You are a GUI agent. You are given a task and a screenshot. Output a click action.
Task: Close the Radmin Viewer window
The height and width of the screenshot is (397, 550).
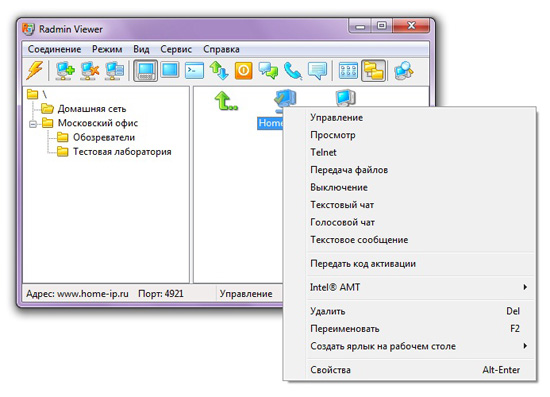click(411, 26)
